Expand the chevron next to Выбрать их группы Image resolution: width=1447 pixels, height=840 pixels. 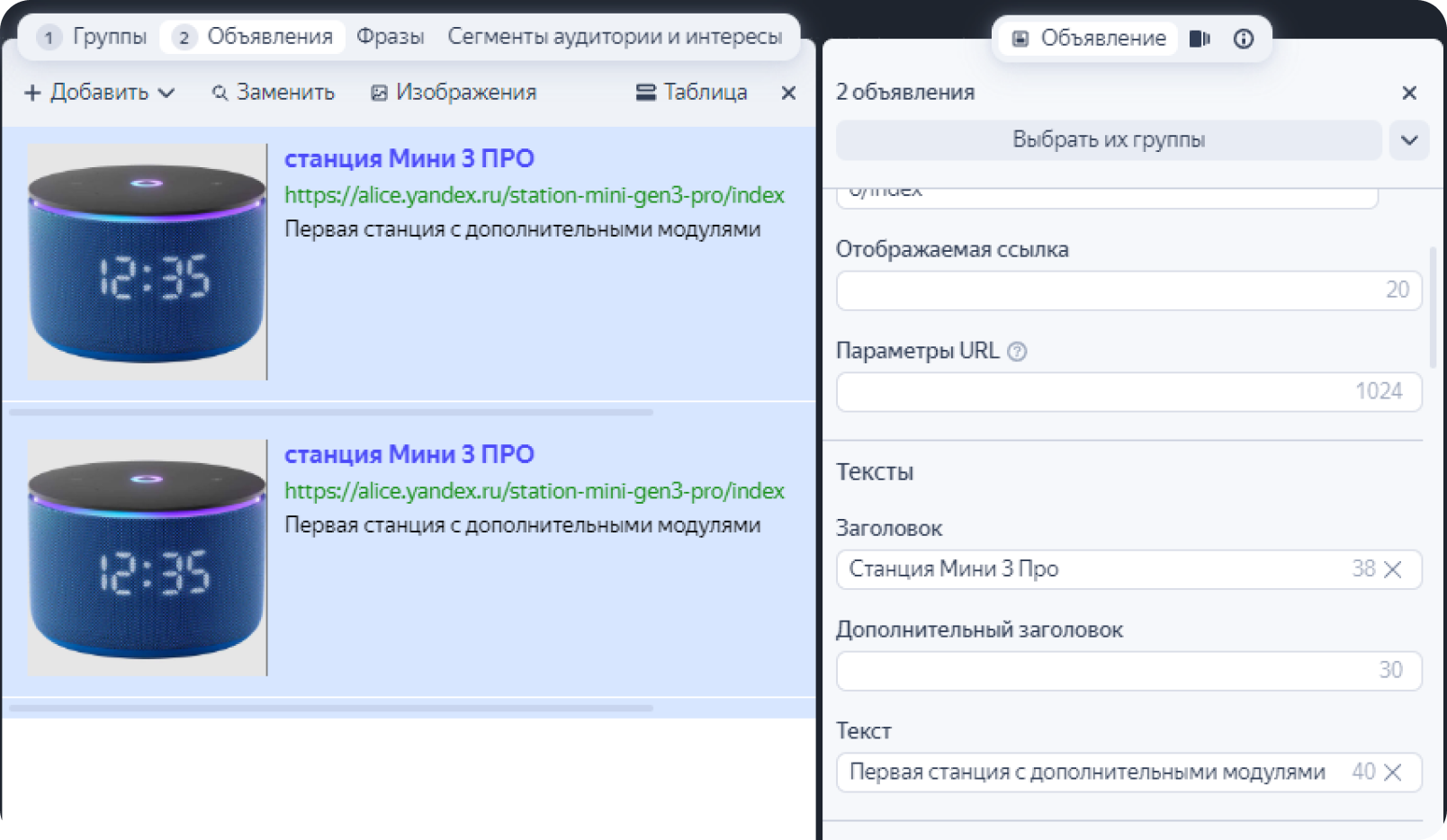tap(1409, 140)
